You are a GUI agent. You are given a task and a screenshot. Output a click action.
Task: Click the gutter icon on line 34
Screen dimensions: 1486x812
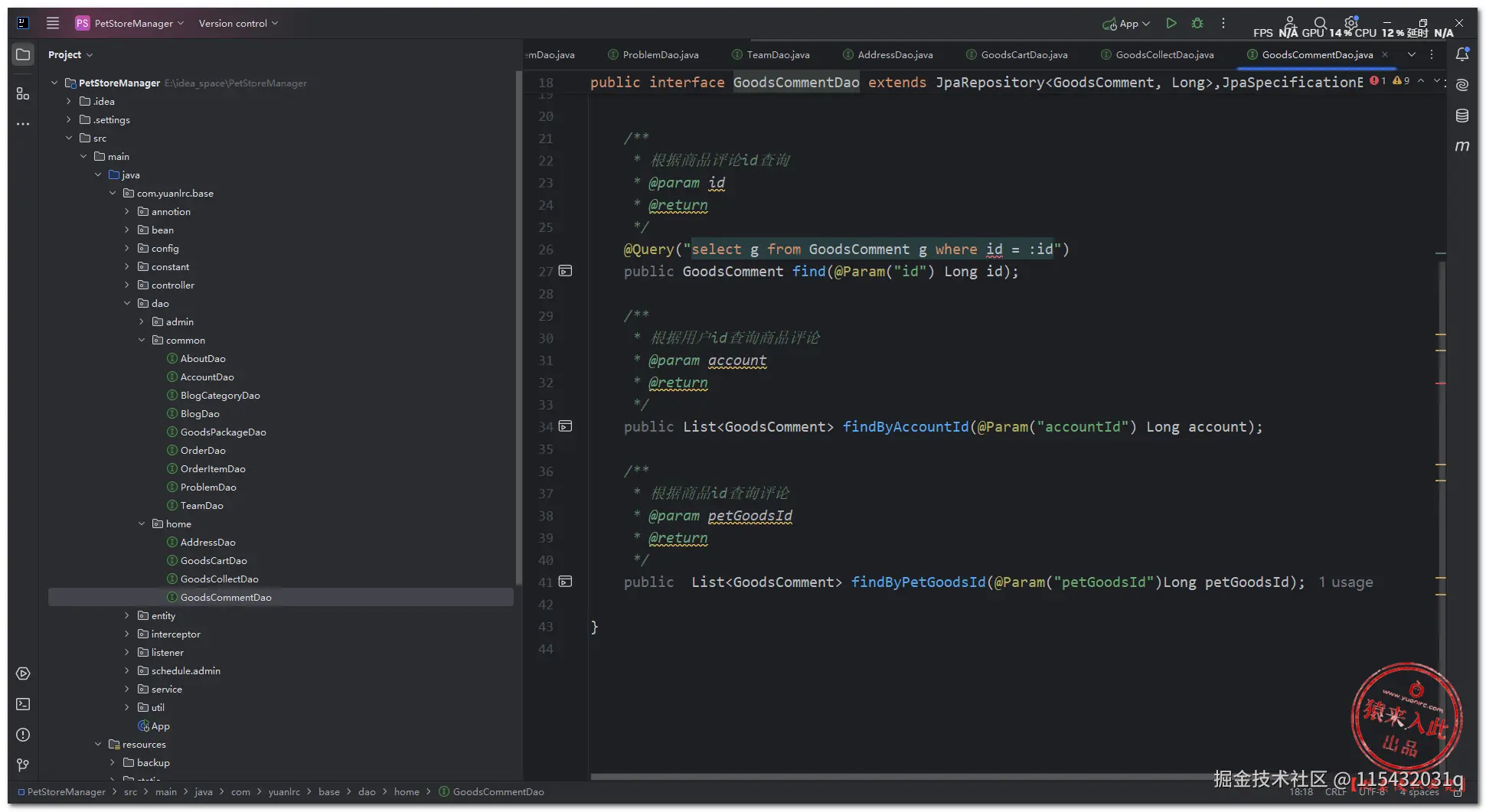(565, 426)
